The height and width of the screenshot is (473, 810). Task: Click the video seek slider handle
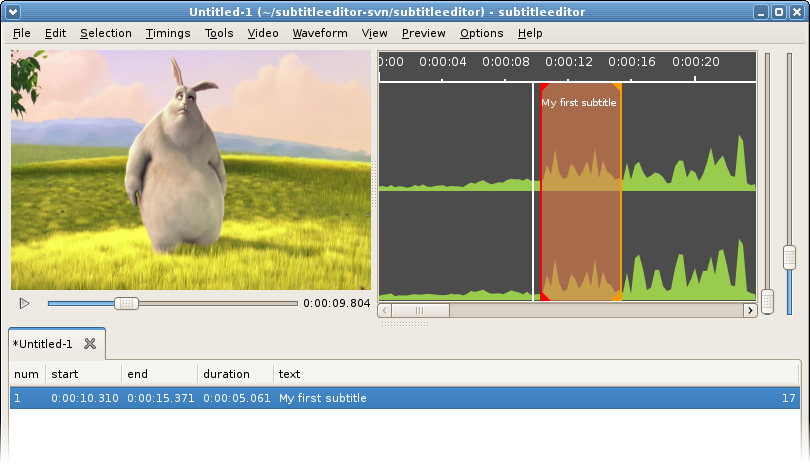(126, 304)
